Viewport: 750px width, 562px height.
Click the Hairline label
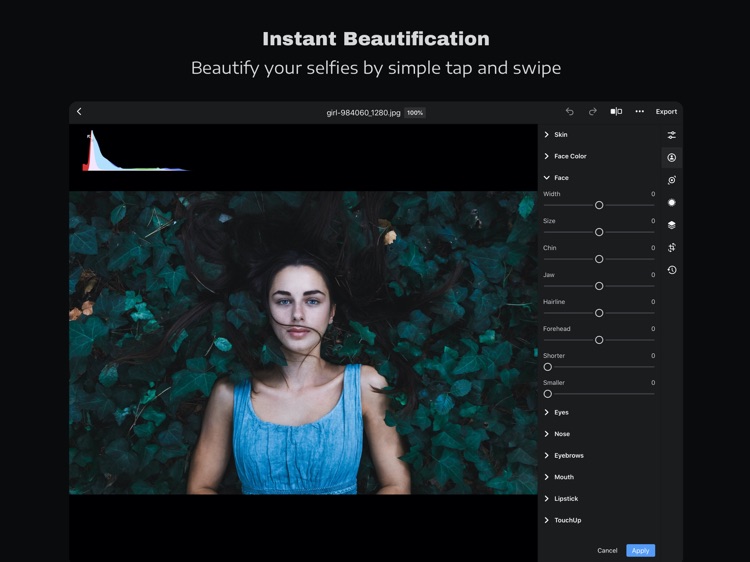[x=554, y=302]
